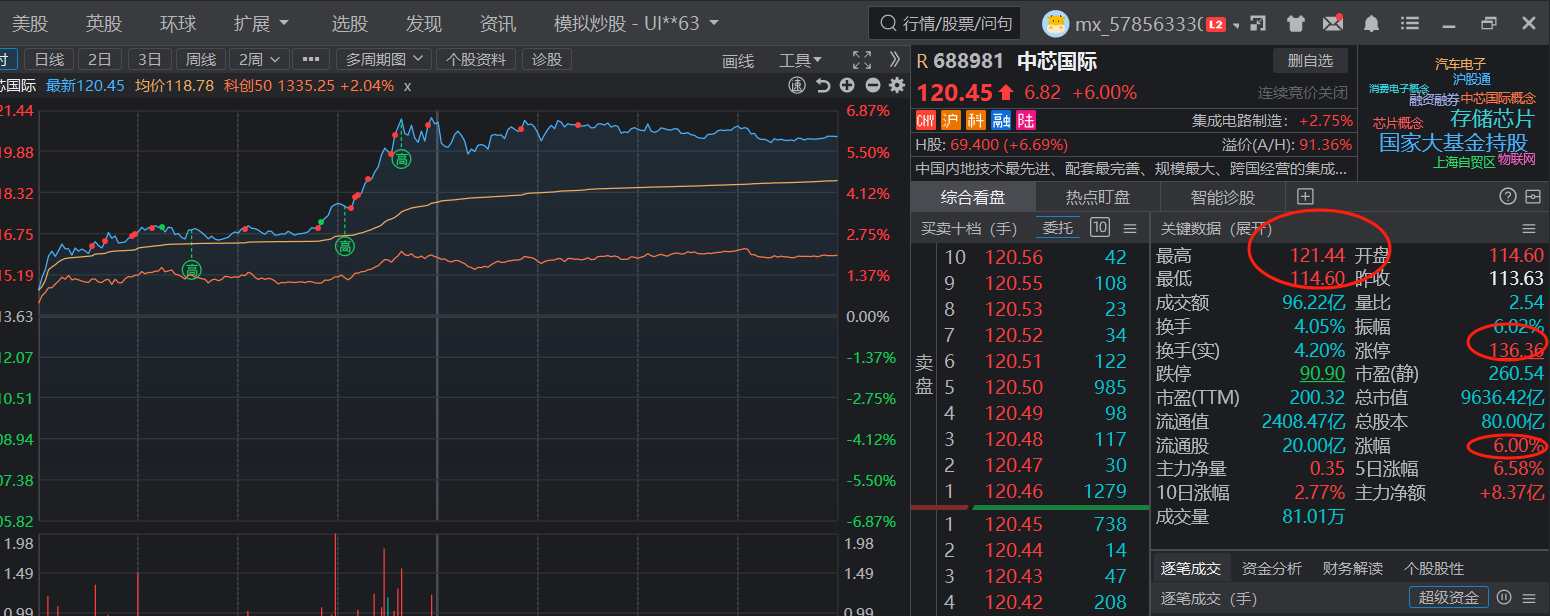The height and width of the screenshot is (616, 1550).
Task: Click the pause icon in tick trades
Action: pyautogui.click(x=1503, y=597)
